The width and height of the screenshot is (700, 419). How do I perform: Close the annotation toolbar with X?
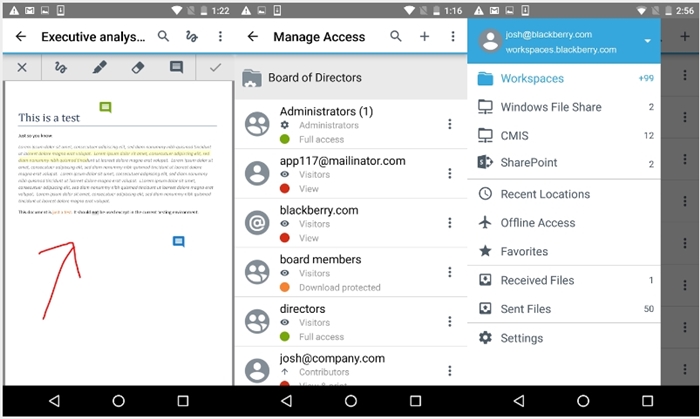click(22, 68)
